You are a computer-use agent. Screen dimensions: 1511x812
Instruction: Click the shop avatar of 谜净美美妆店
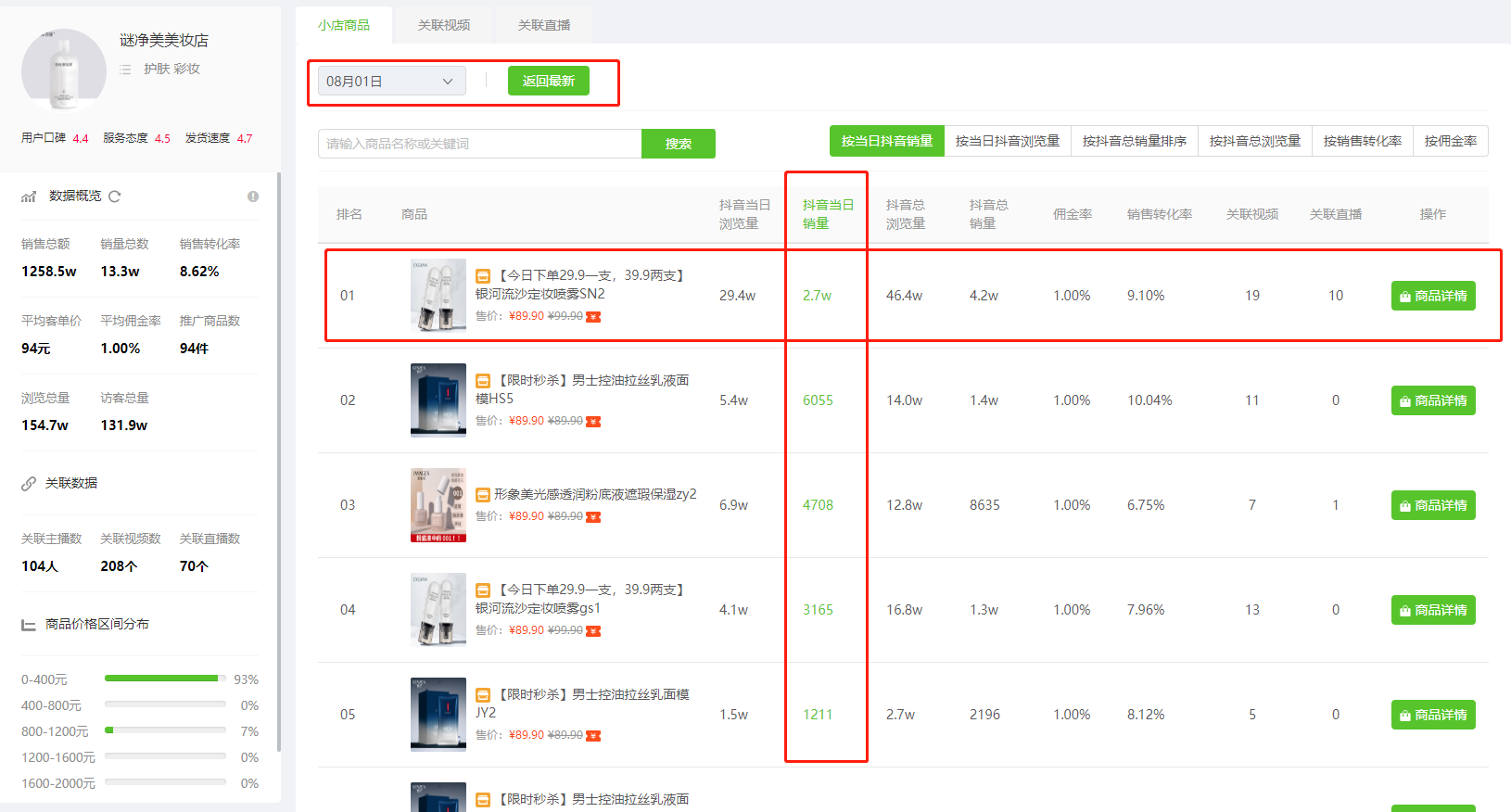(x=64, y=70)
